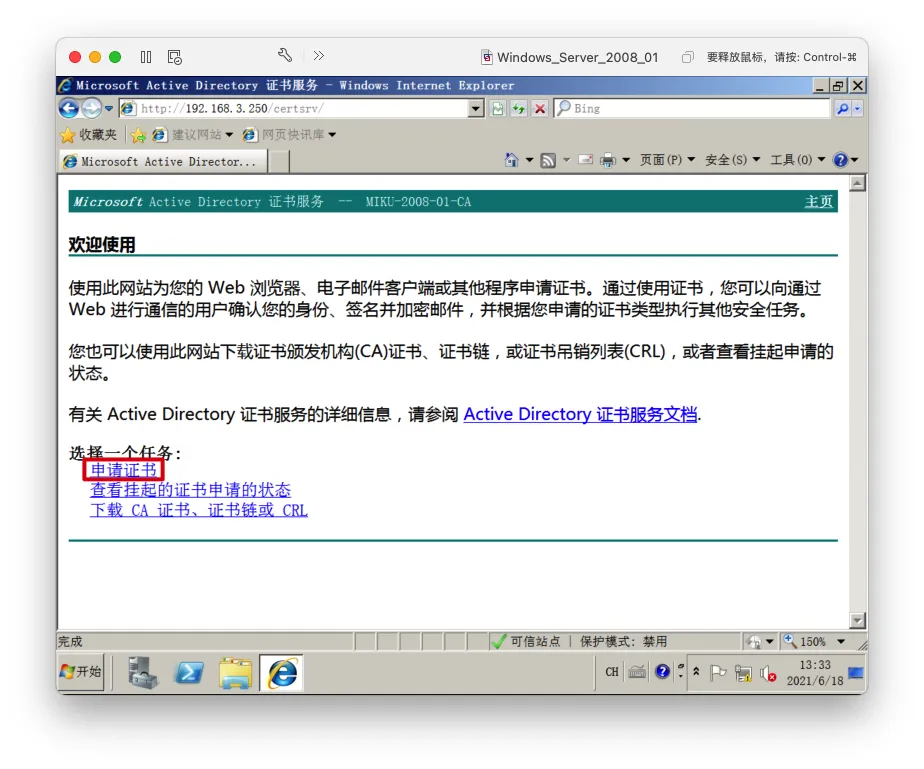
Task: Open the 网页快讯库 web slice gallery
Action: (x=289, y=135)
